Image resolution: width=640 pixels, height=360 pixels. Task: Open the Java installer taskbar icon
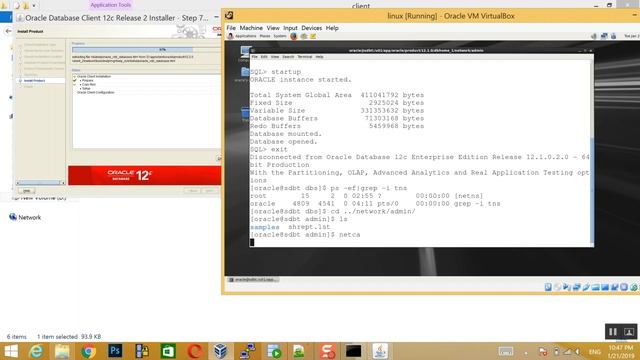pos(380,351)
